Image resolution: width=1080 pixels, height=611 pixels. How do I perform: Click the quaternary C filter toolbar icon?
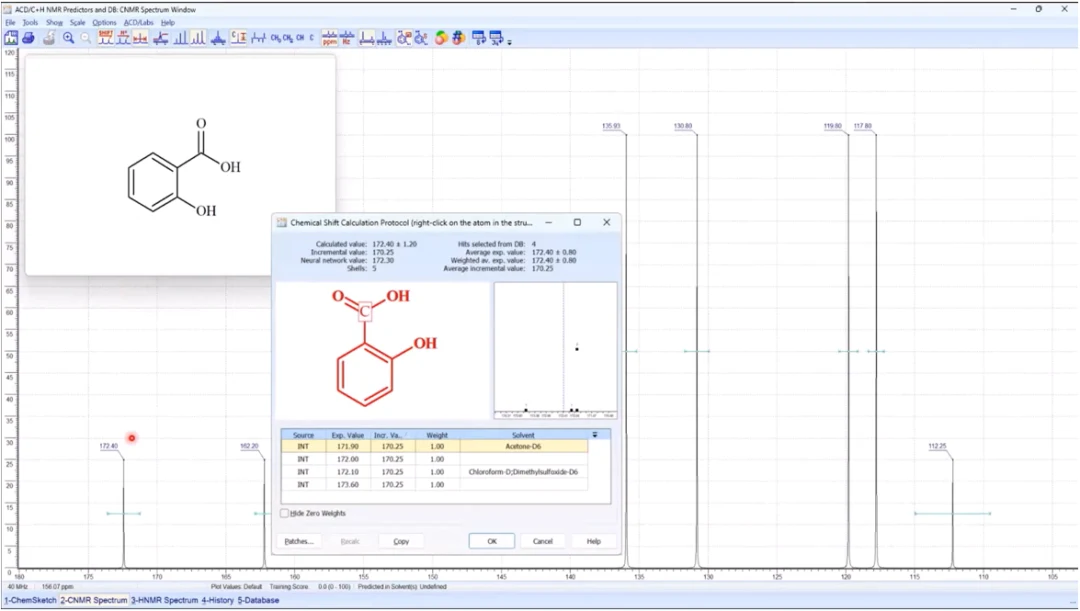tap(311, 39)
